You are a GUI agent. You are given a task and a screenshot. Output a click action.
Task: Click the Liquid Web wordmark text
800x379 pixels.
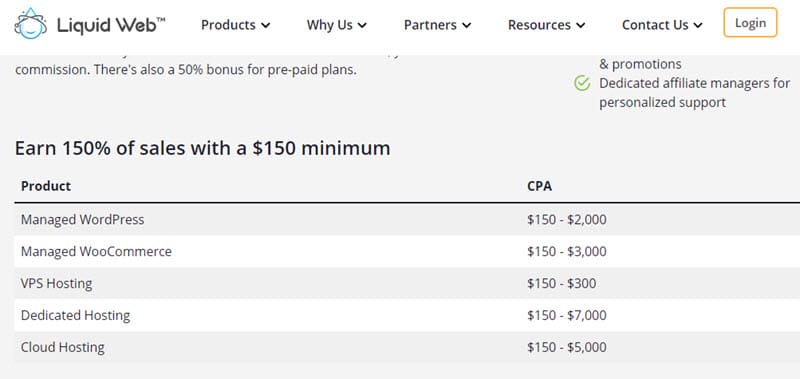[111, 24]
